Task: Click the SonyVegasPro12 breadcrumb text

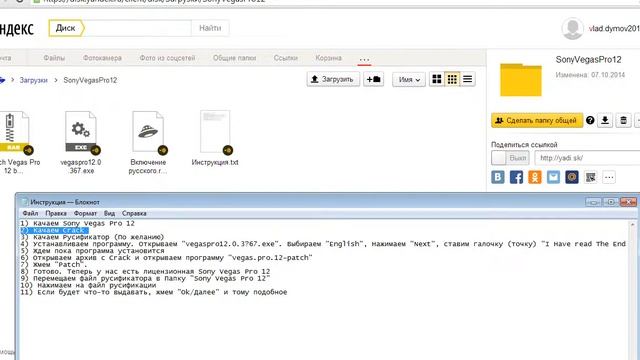Action: tap(90, 80)
